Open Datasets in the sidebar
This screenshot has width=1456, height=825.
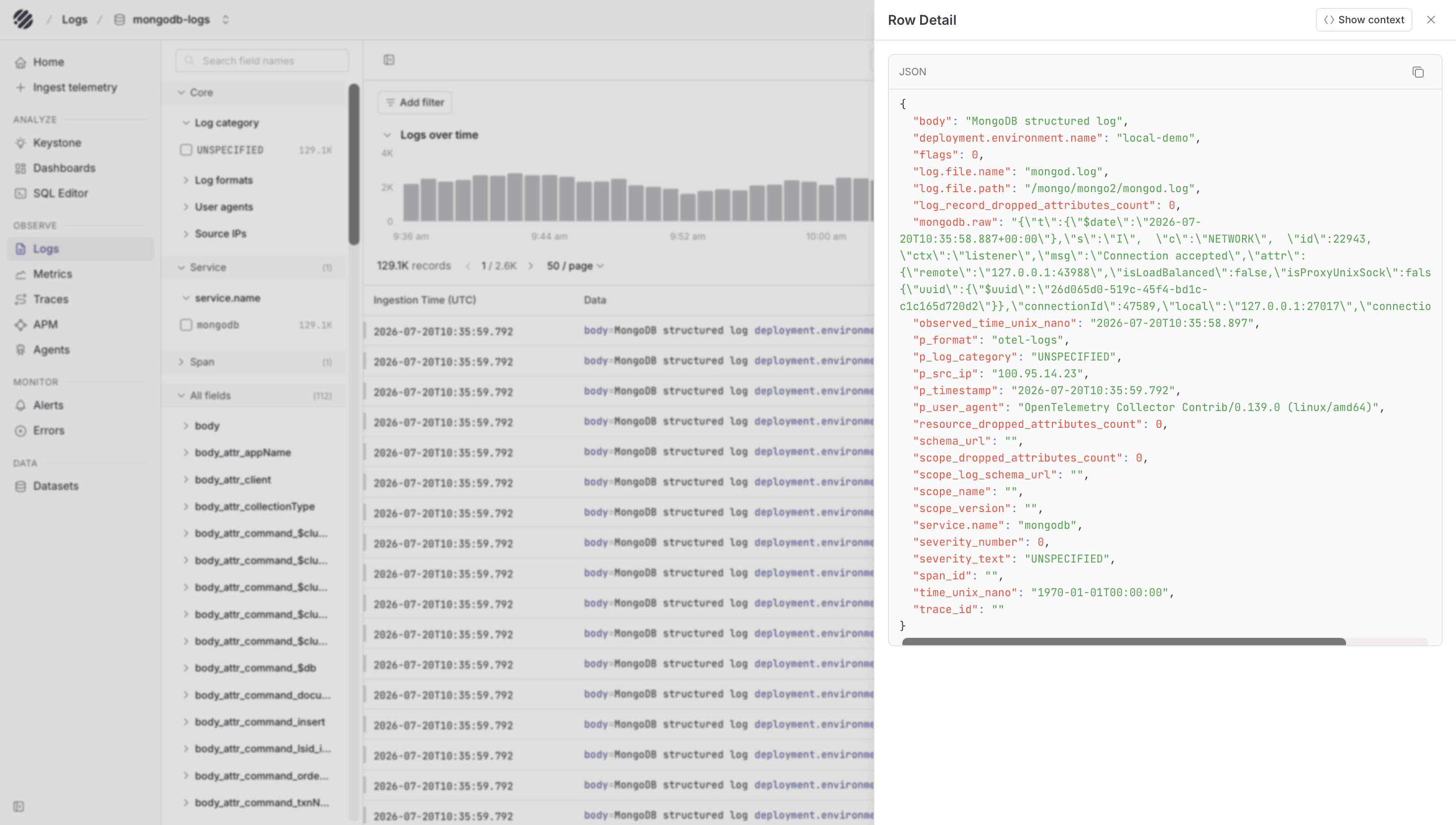tap(55, 486)
